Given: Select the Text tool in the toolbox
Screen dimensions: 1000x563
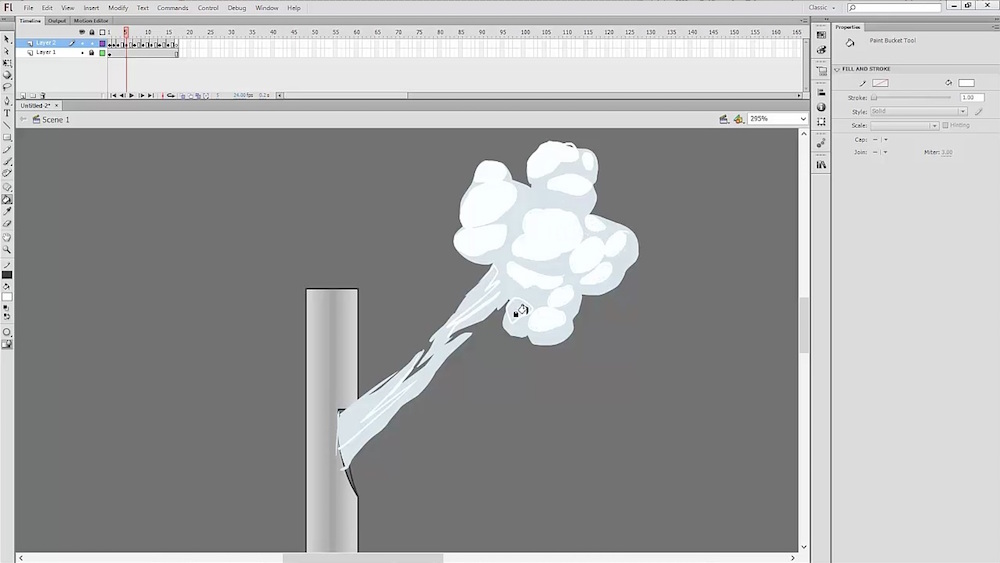Looking at the screenshot, I should [x=7, y=113].
